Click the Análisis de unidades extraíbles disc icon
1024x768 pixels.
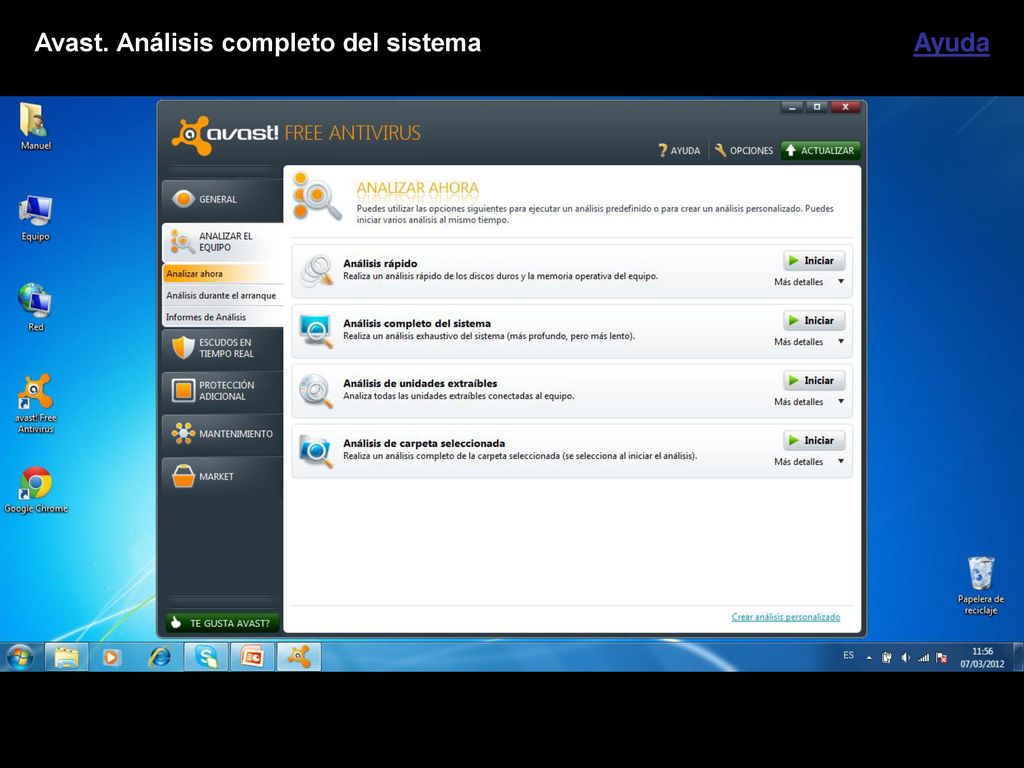coord(317,391)
